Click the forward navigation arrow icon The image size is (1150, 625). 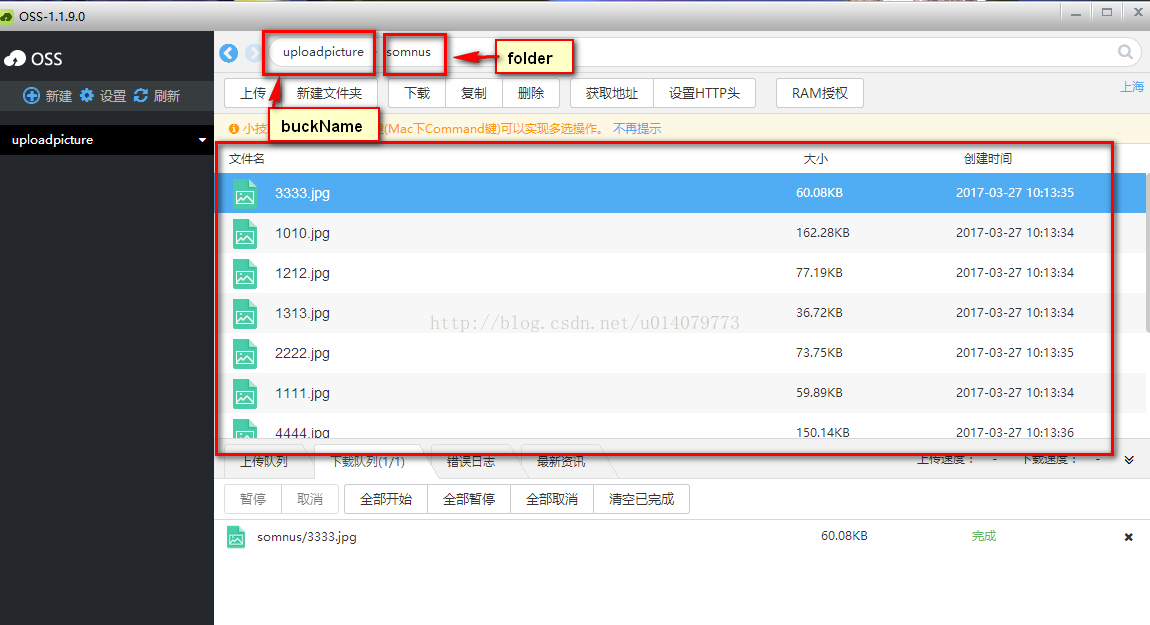(x=253, y=53)
